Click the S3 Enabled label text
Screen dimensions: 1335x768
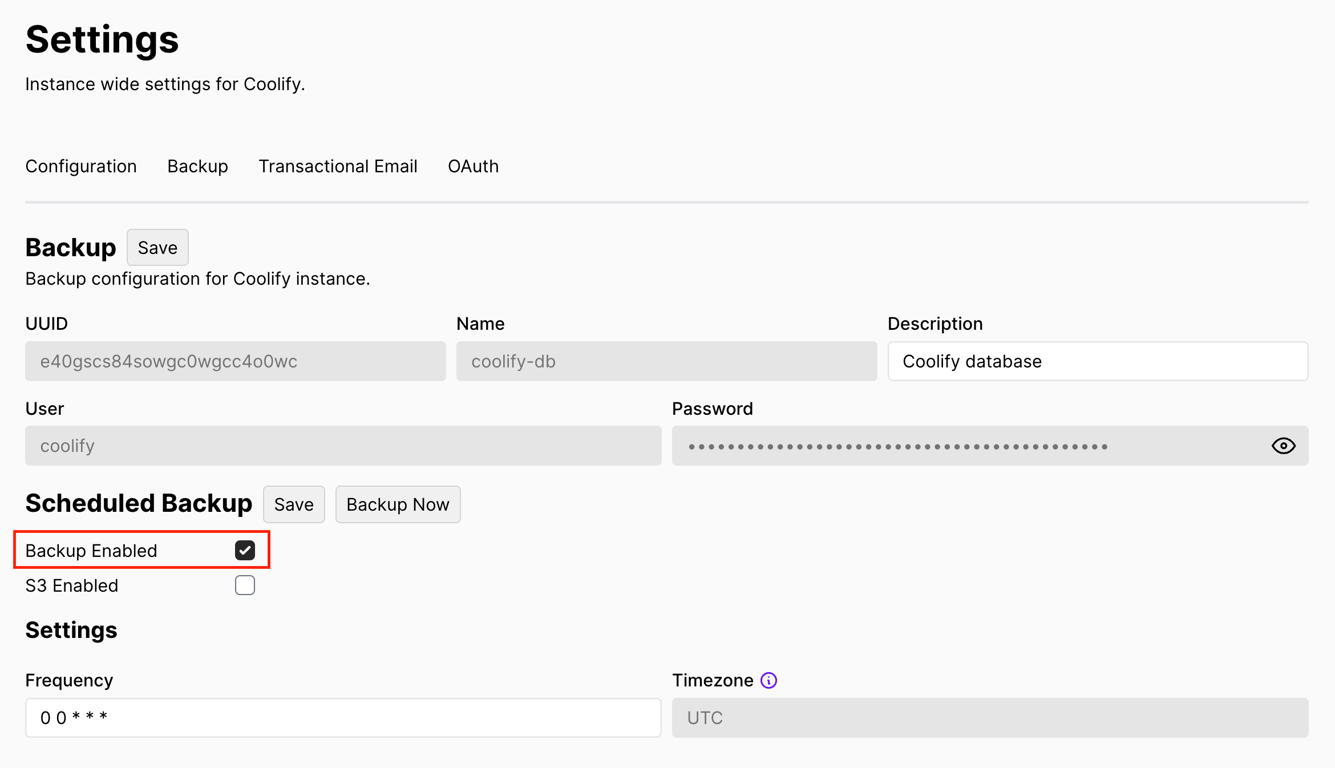69,585
